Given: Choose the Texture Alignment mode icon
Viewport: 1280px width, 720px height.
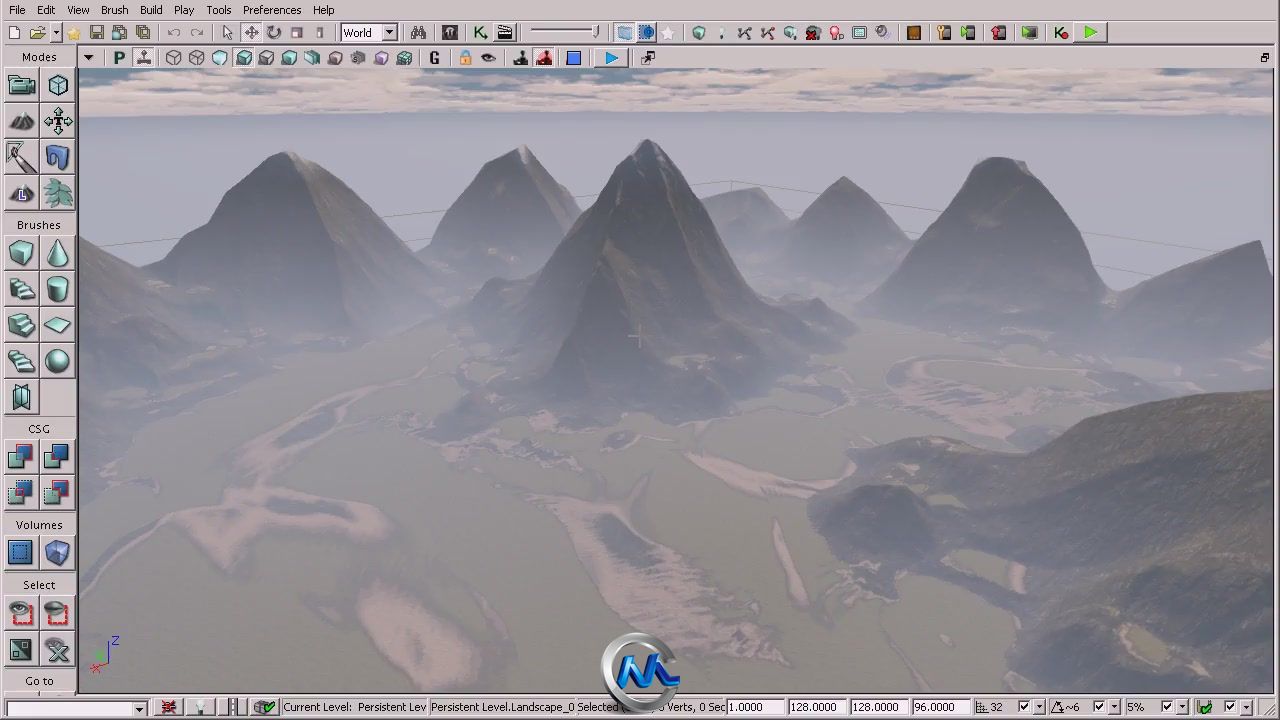Looking at the screenshot, I should click(58, 122).
